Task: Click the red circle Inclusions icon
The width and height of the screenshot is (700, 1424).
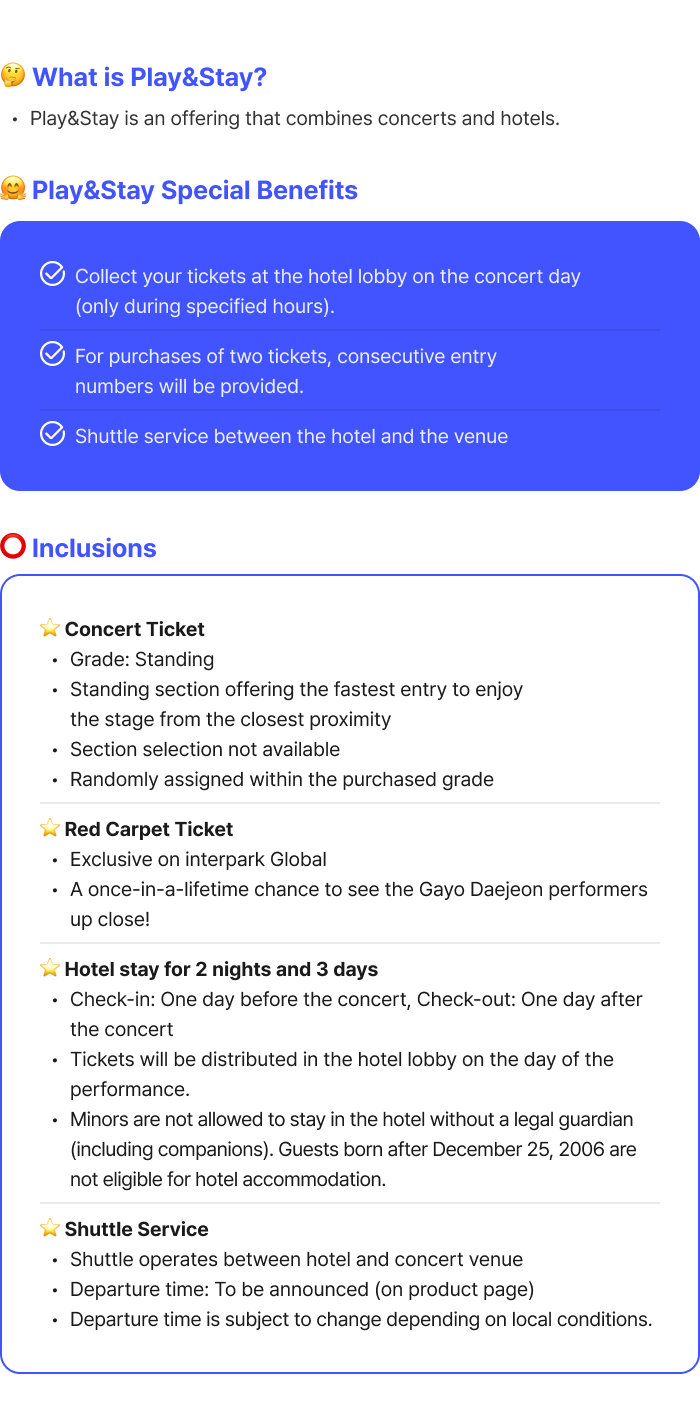Action: (x=13, y=546)
